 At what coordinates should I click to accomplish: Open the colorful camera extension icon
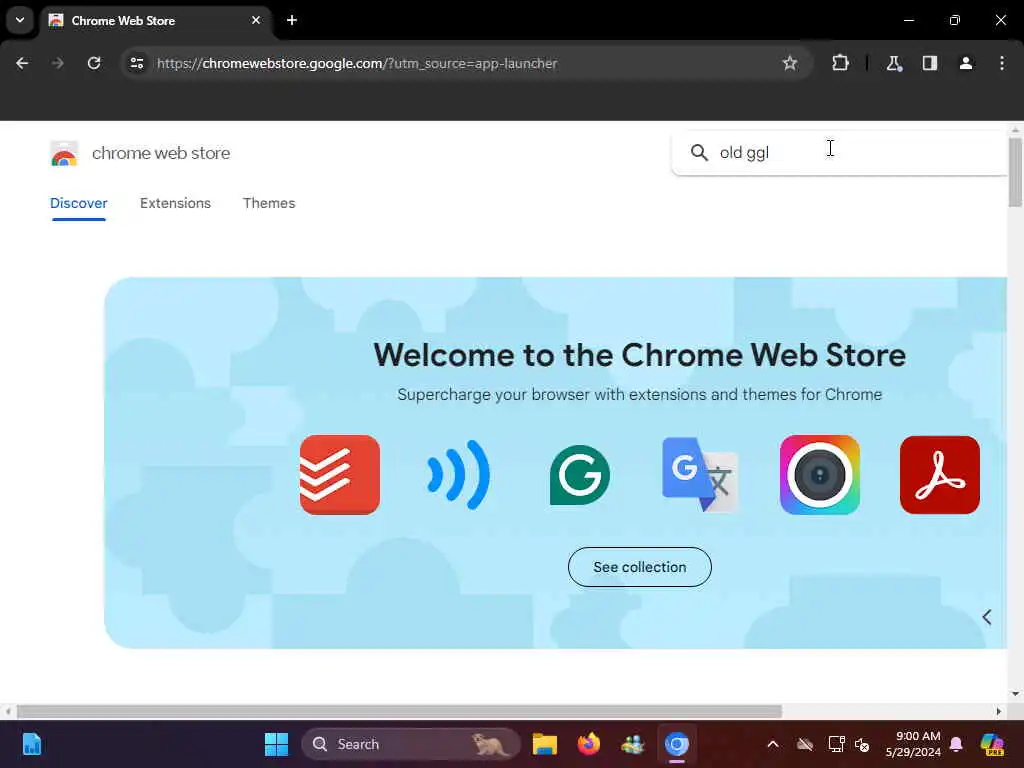[x=820, y=475]
